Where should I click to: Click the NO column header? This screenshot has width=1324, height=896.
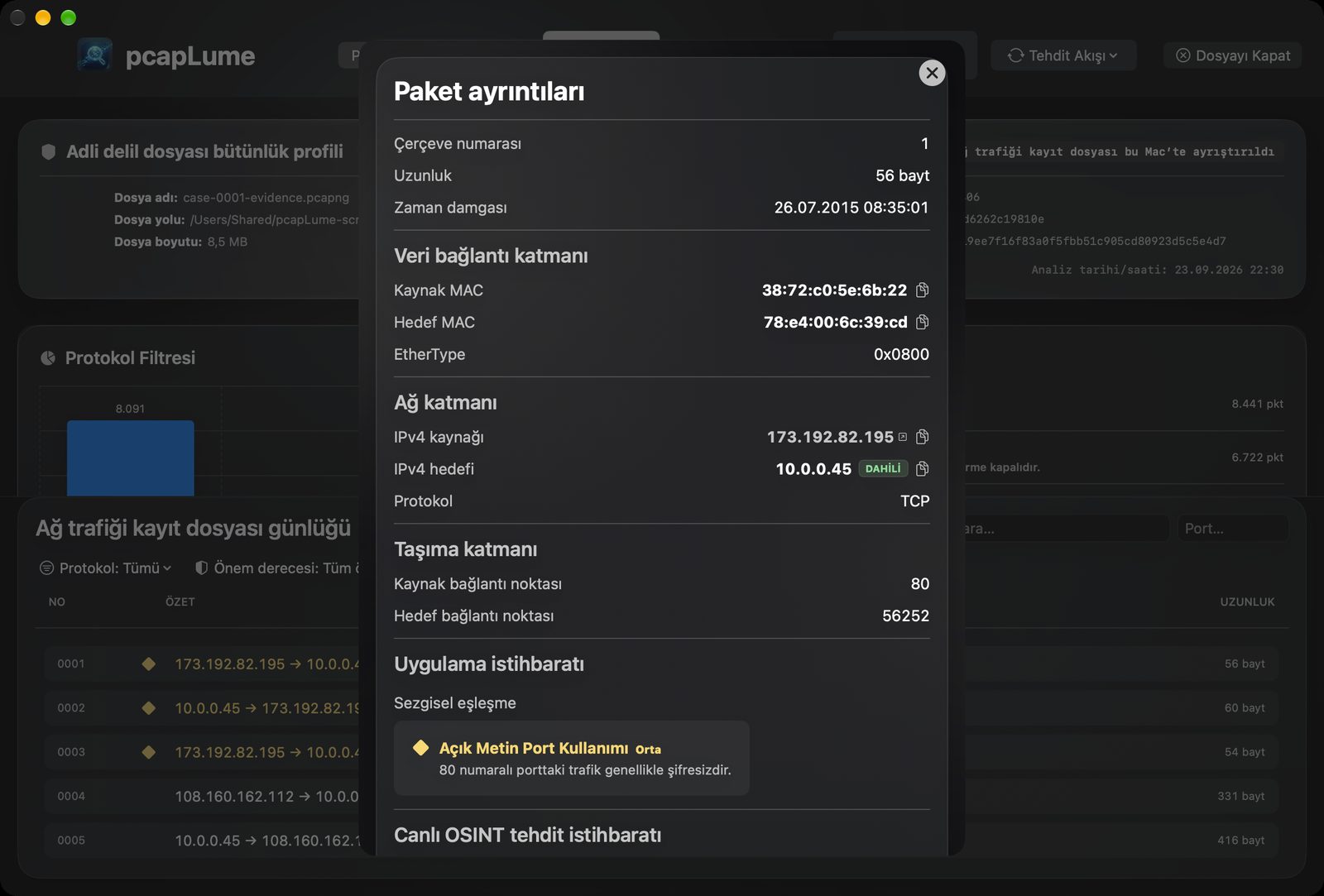coord(56,602)
